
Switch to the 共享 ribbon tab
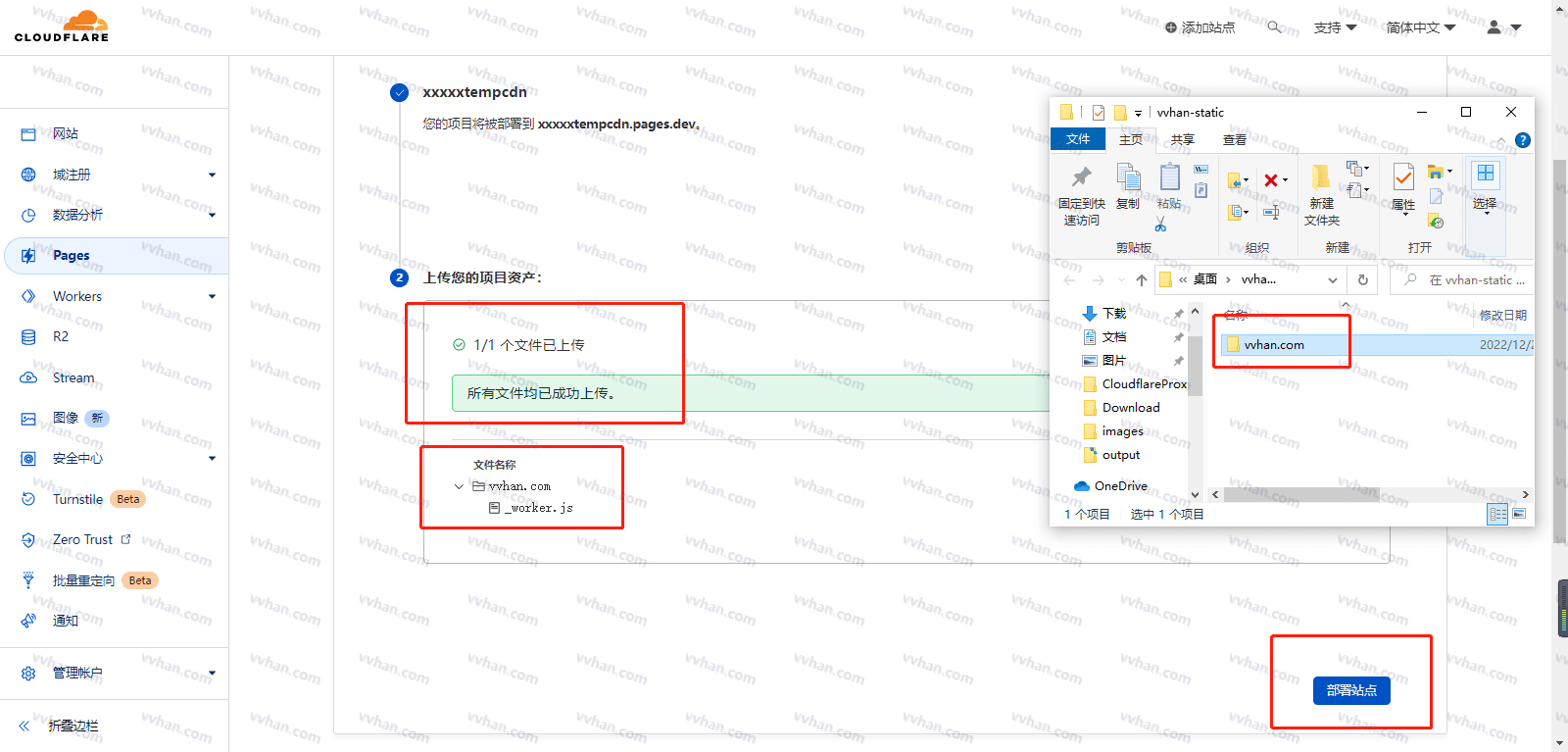(1183, 139)
